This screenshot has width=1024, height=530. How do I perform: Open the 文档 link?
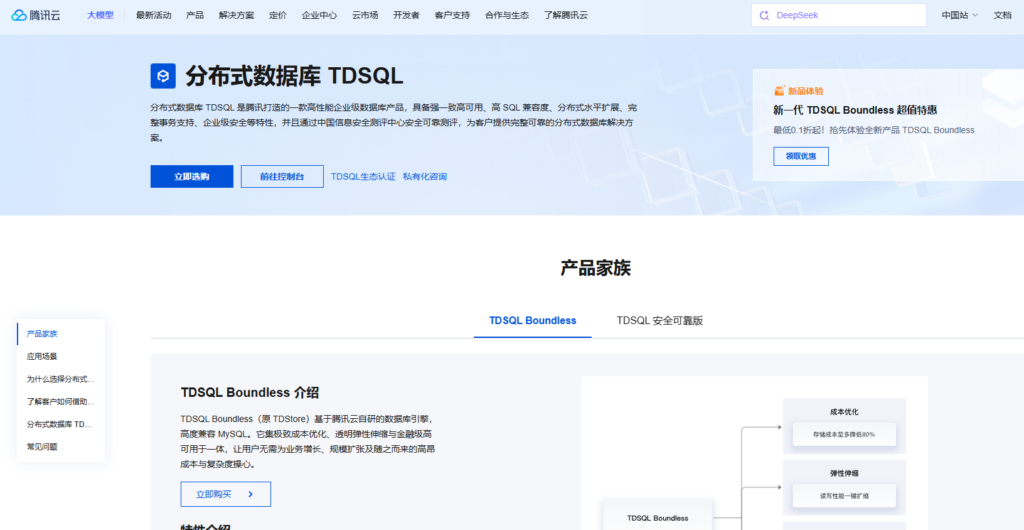pos(1002,15)
